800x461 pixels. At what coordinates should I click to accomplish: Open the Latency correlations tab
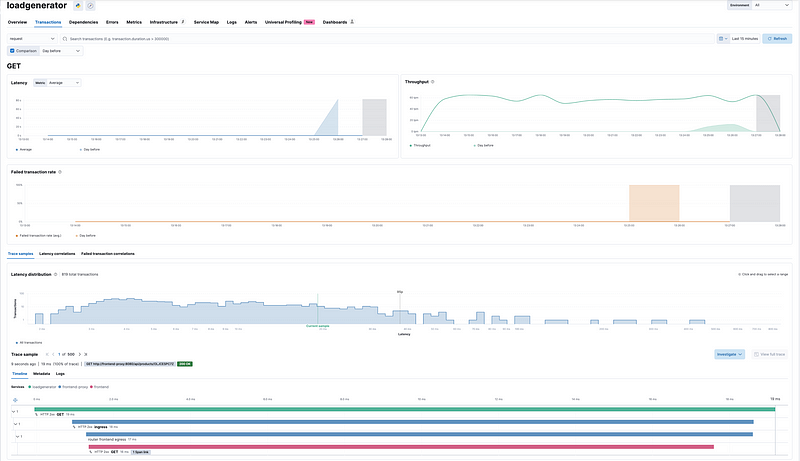coord(57,254)
